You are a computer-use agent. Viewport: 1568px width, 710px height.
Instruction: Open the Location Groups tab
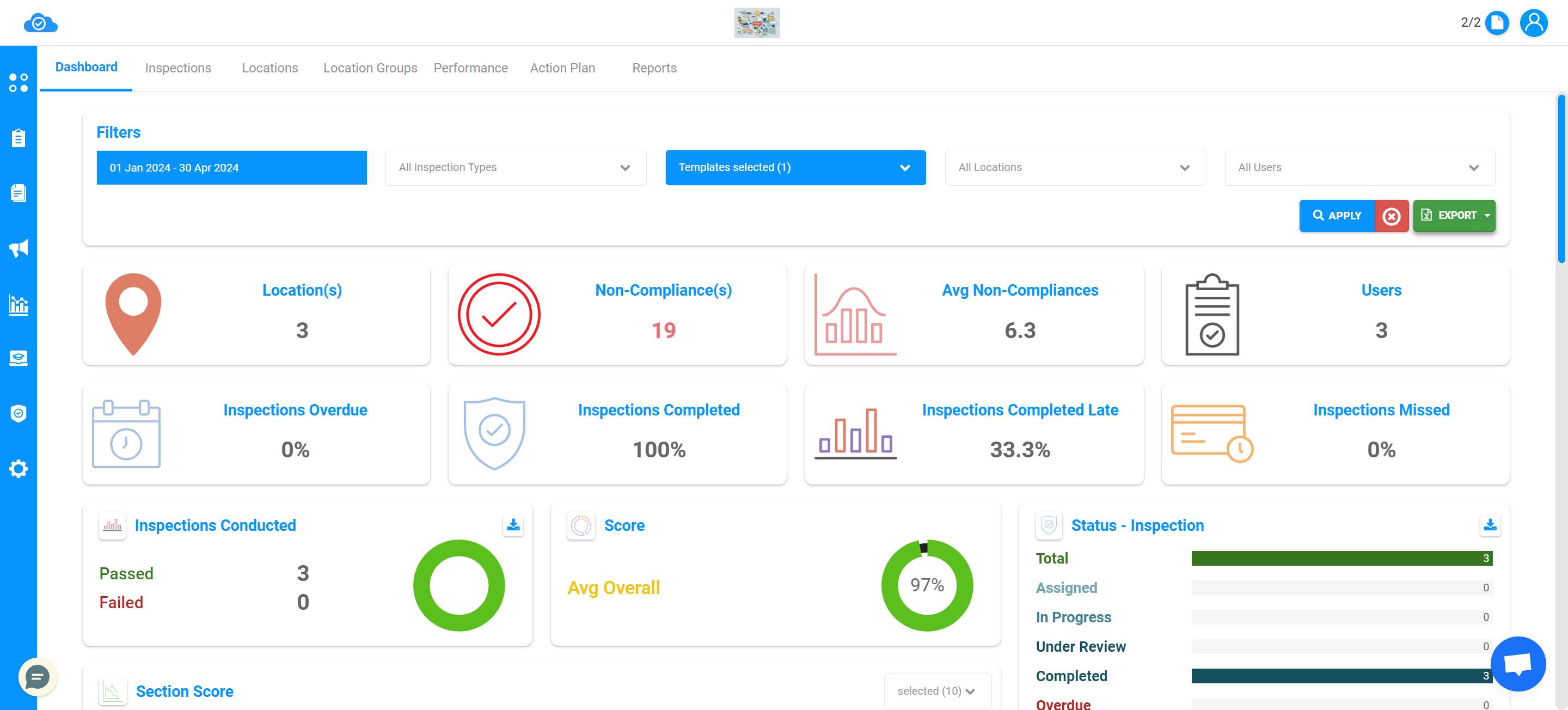(x=370, y=68)
